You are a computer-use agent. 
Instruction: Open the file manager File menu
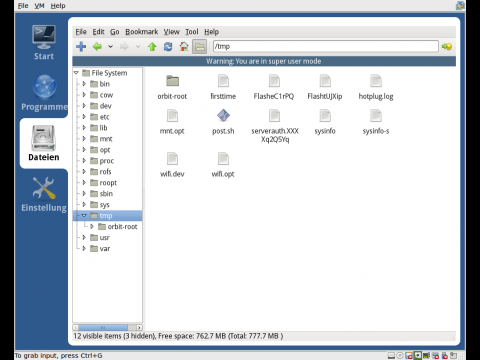pyautogui.click(x=81, y=32)
